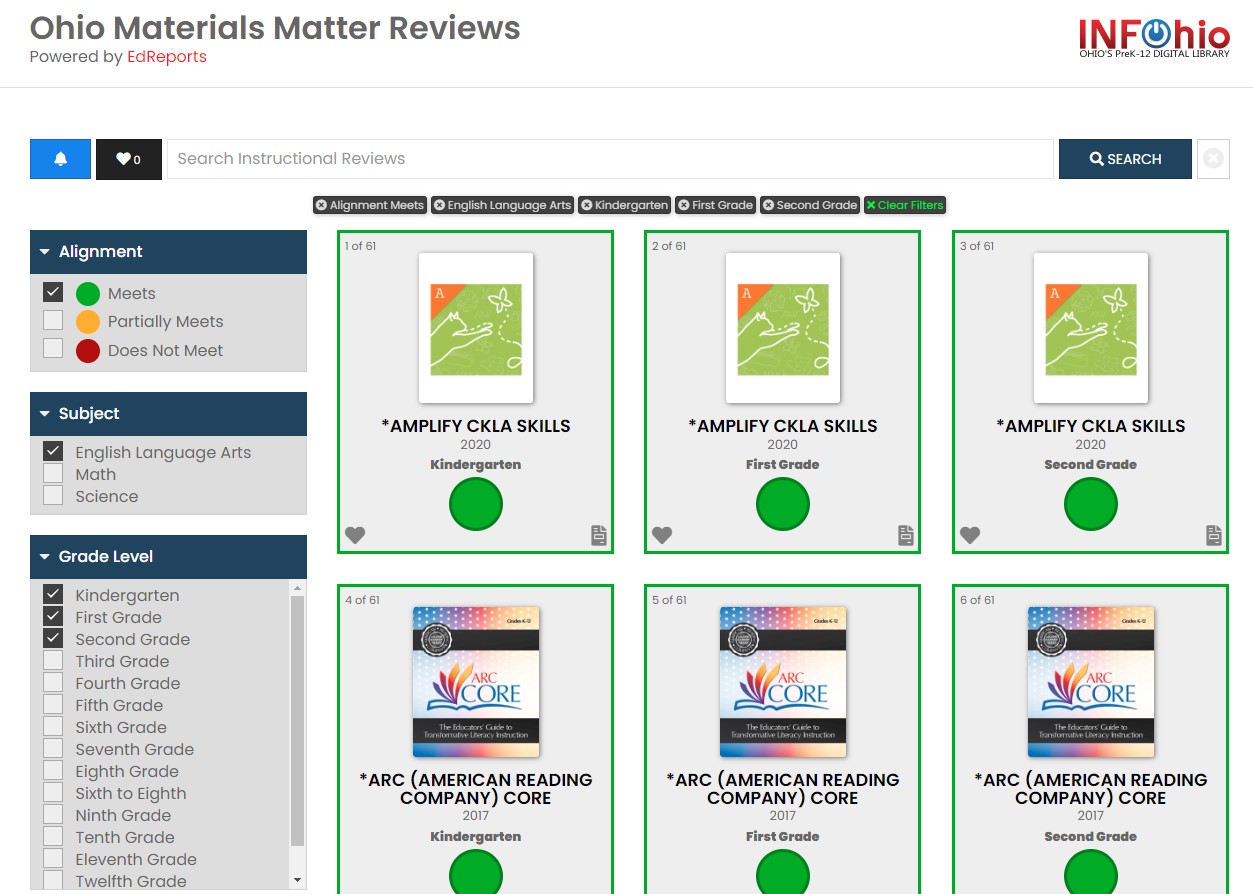
Task: Open the Amplify CKLA Skills First Grade title
Action: [783, 426]
